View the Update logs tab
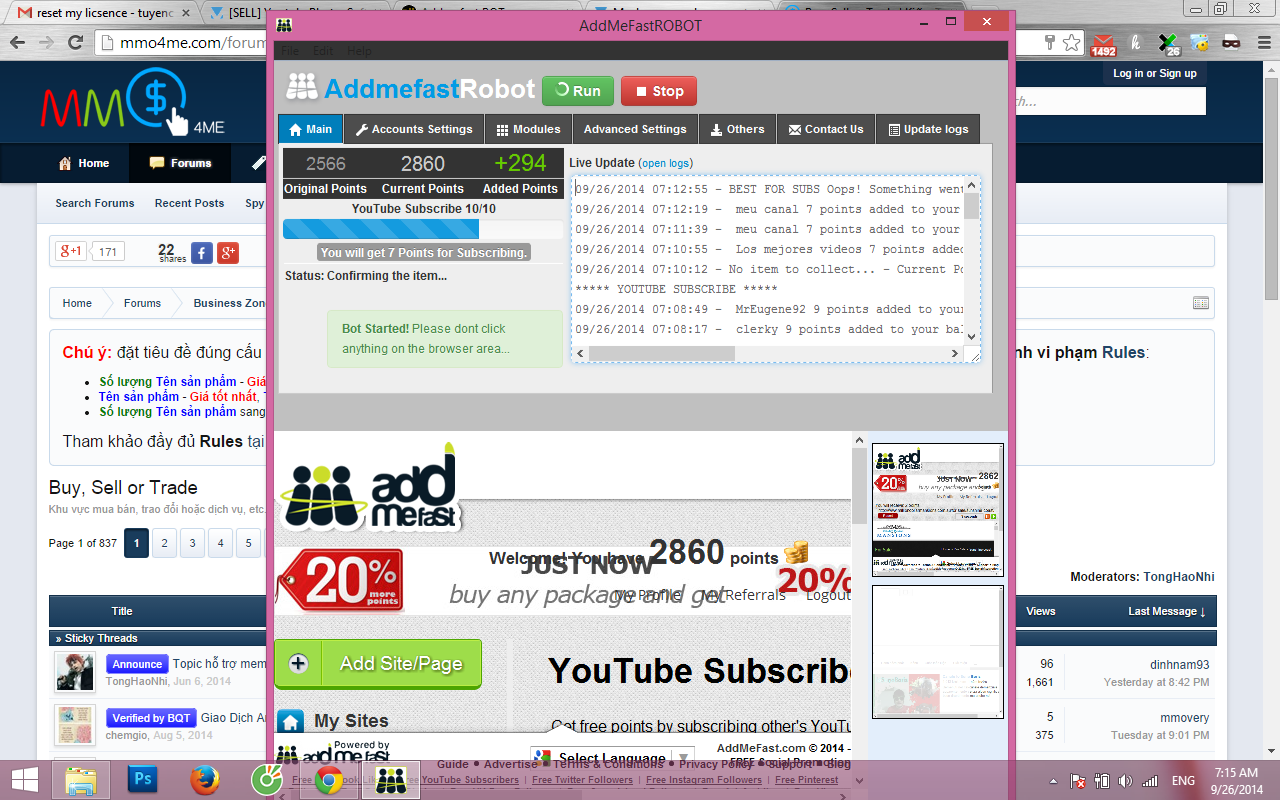The width and height of the screenshot is (1280, 800). coord(928,129)
